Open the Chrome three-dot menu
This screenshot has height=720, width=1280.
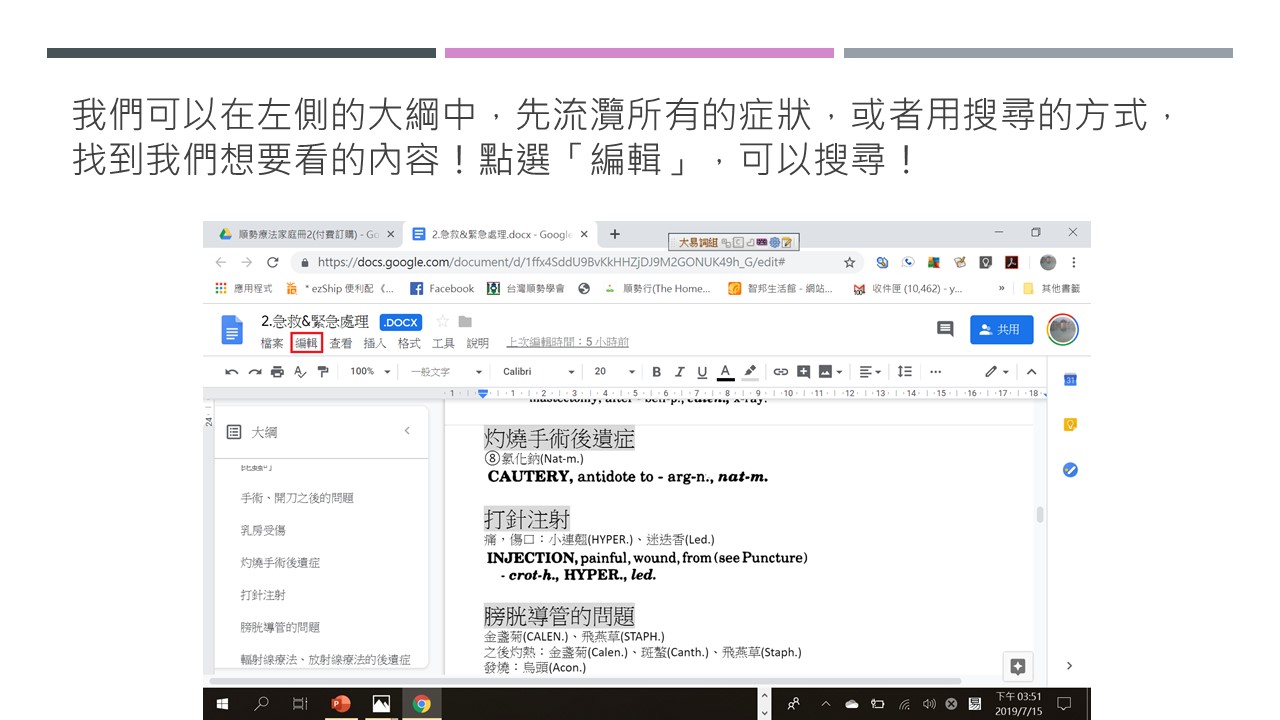1074,262
